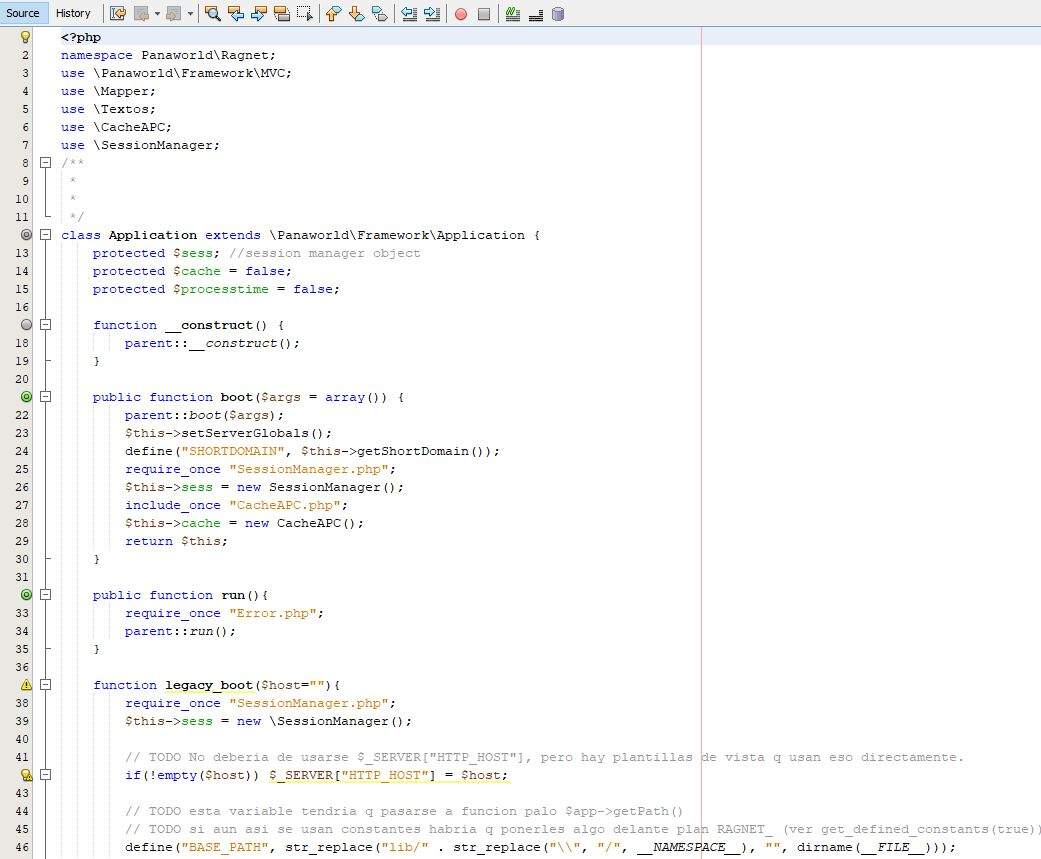
Task: Click 'return $this;' statement
Action: 176,541
